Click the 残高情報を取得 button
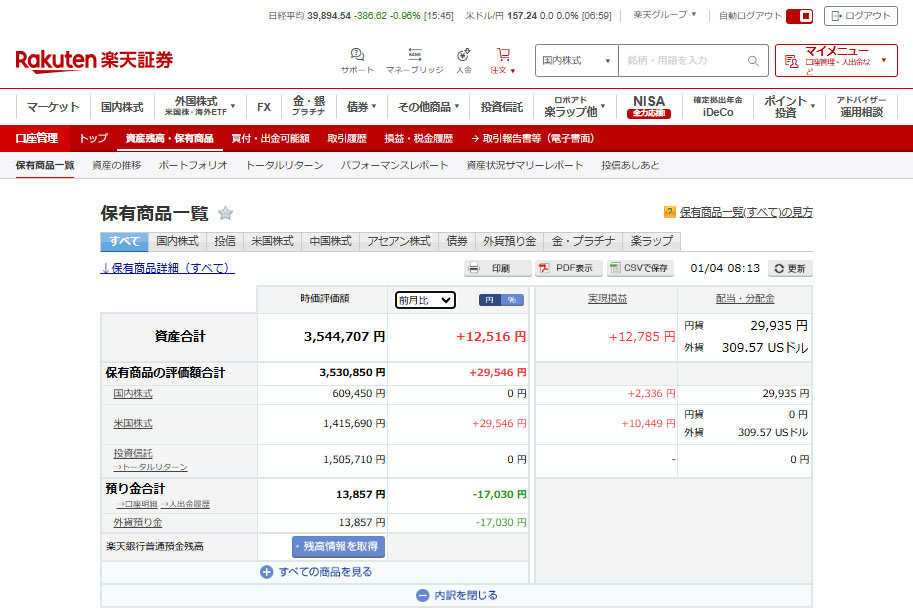 pyautogui.click(x=338, y=547)
